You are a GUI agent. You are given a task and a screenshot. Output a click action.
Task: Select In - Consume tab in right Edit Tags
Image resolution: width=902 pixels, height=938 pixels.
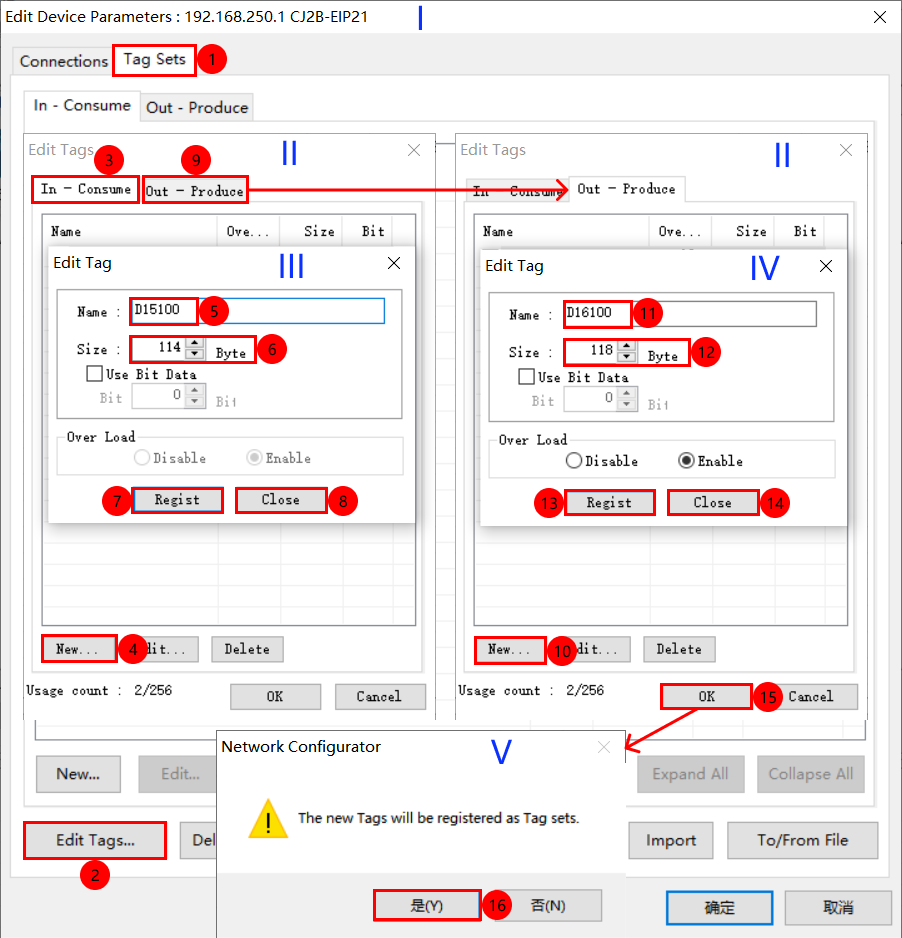[x=511, y=189]
